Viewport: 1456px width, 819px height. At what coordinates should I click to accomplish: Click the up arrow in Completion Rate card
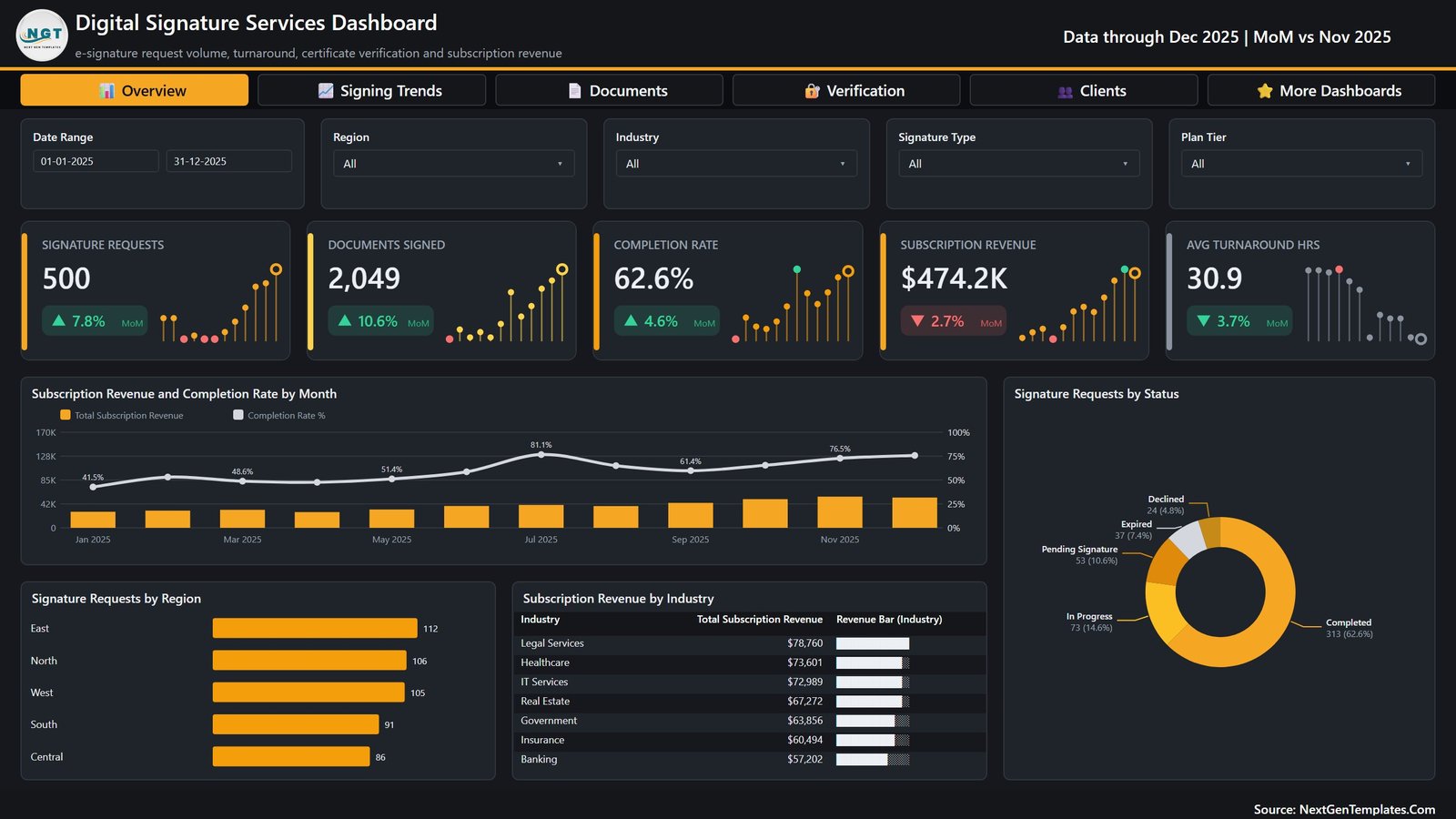pos(631,320)
